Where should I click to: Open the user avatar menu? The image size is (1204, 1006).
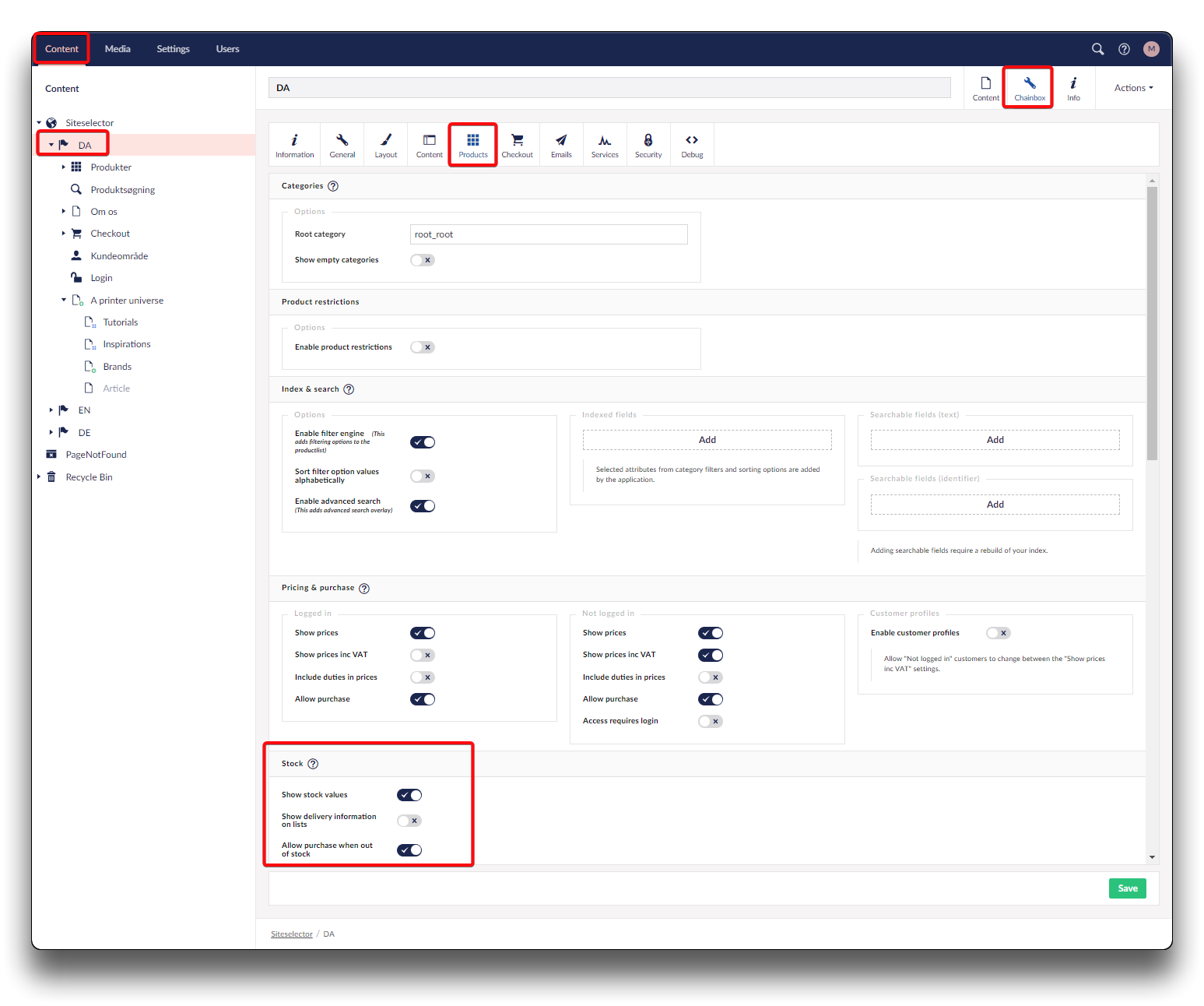(1151, 49)
